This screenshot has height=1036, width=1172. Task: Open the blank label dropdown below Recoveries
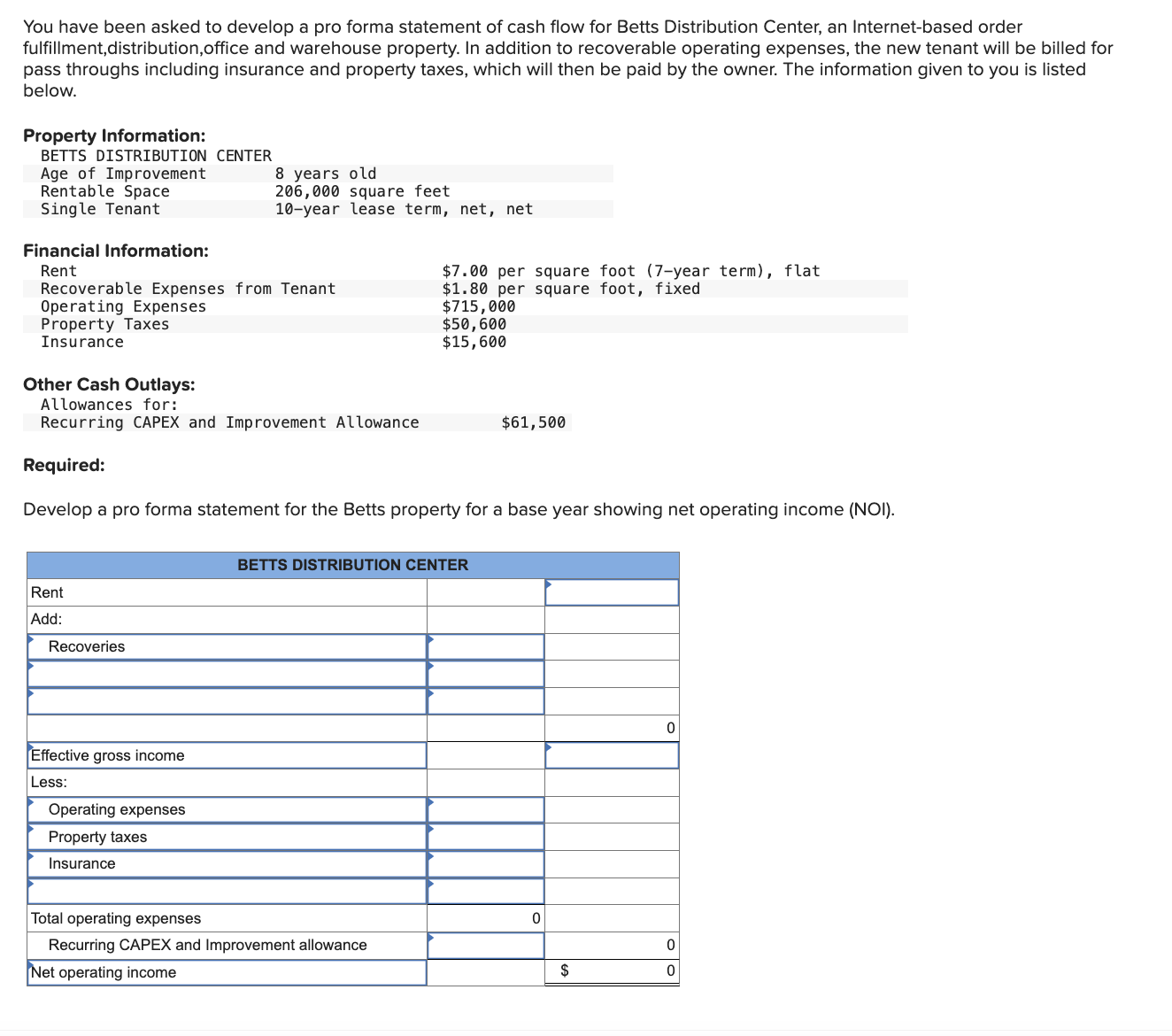coord(227,673)
